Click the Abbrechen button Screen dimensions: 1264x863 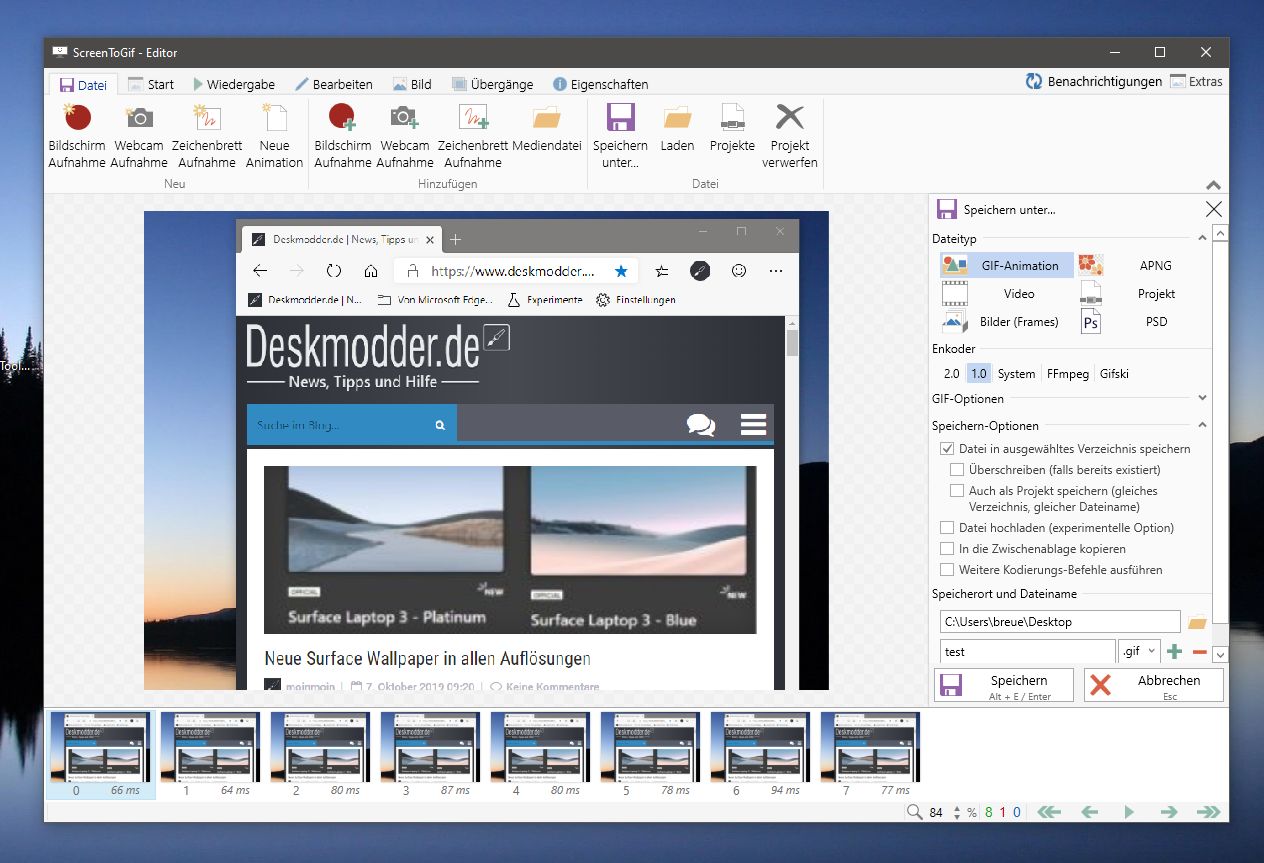coord(1154,685)
